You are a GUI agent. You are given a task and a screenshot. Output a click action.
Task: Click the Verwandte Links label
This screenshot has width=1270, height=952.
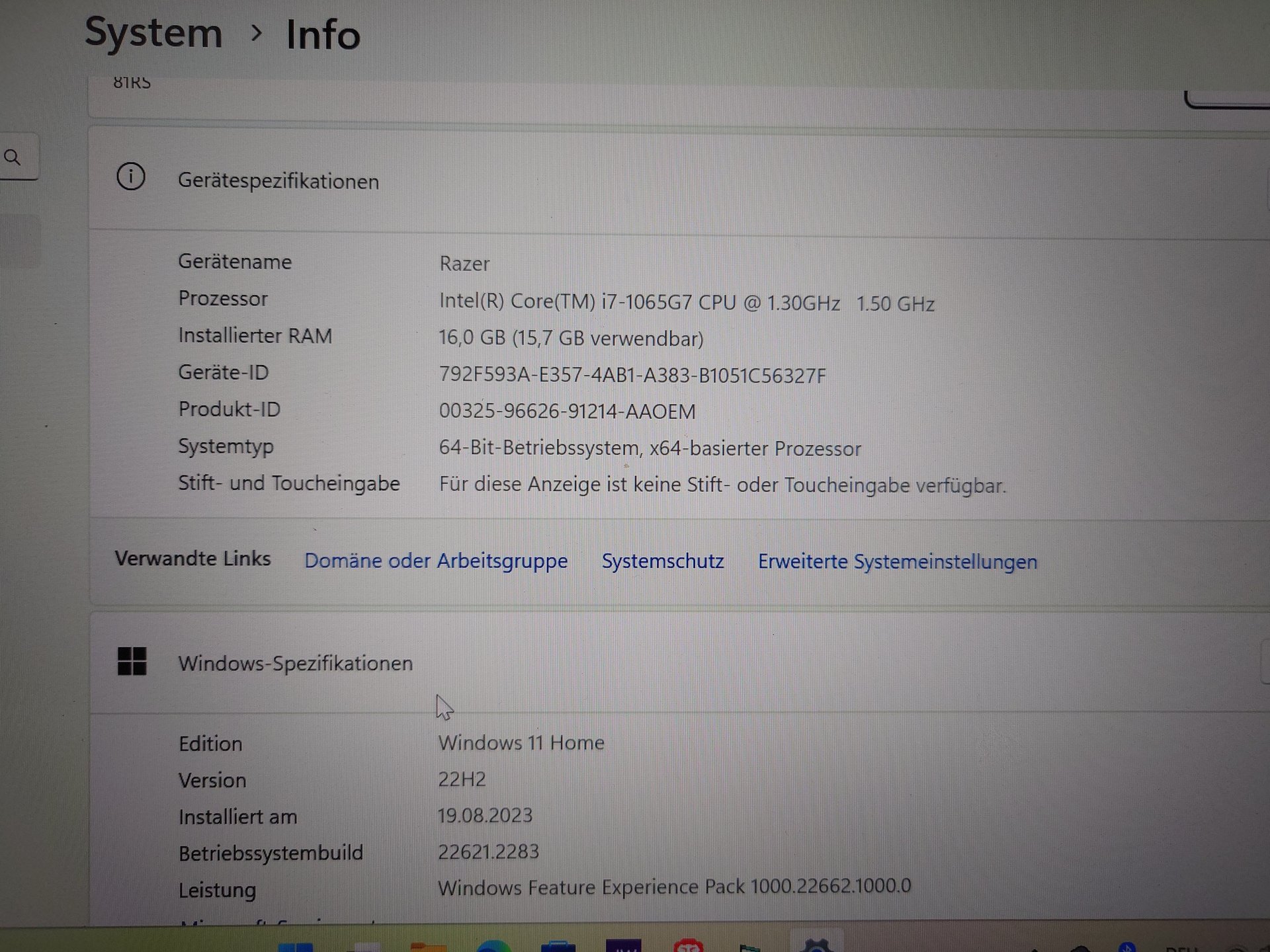[192, 559]
